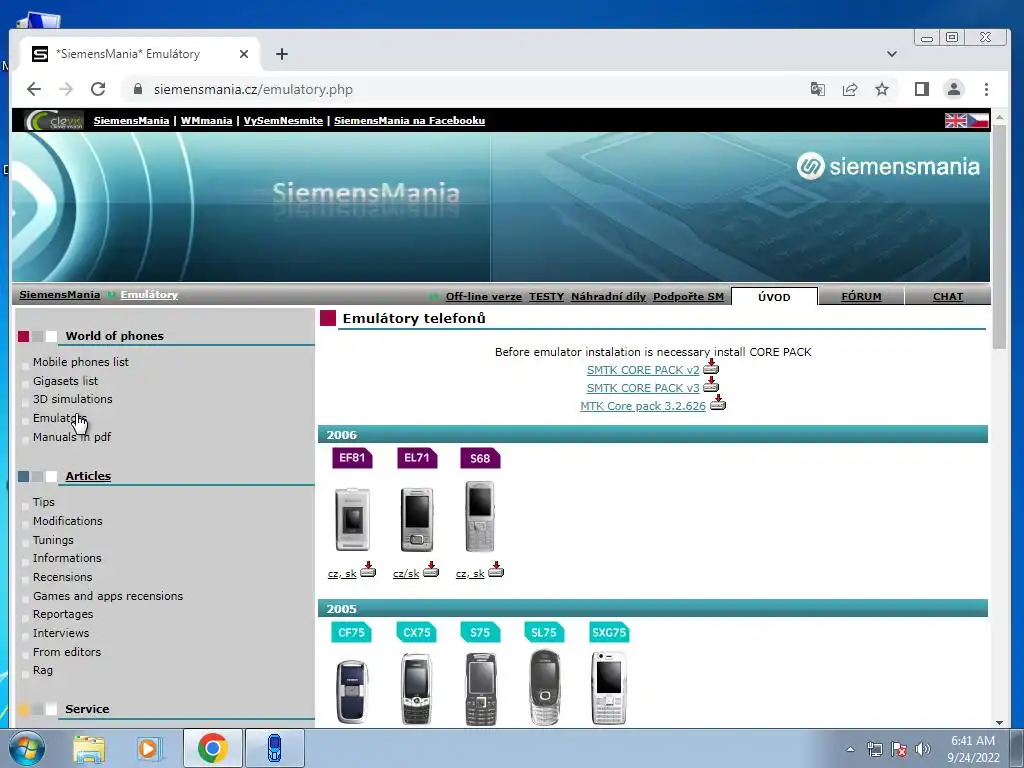Switch language via English flag
This screenshot has height=768, width=1024.
coord(955,120)
